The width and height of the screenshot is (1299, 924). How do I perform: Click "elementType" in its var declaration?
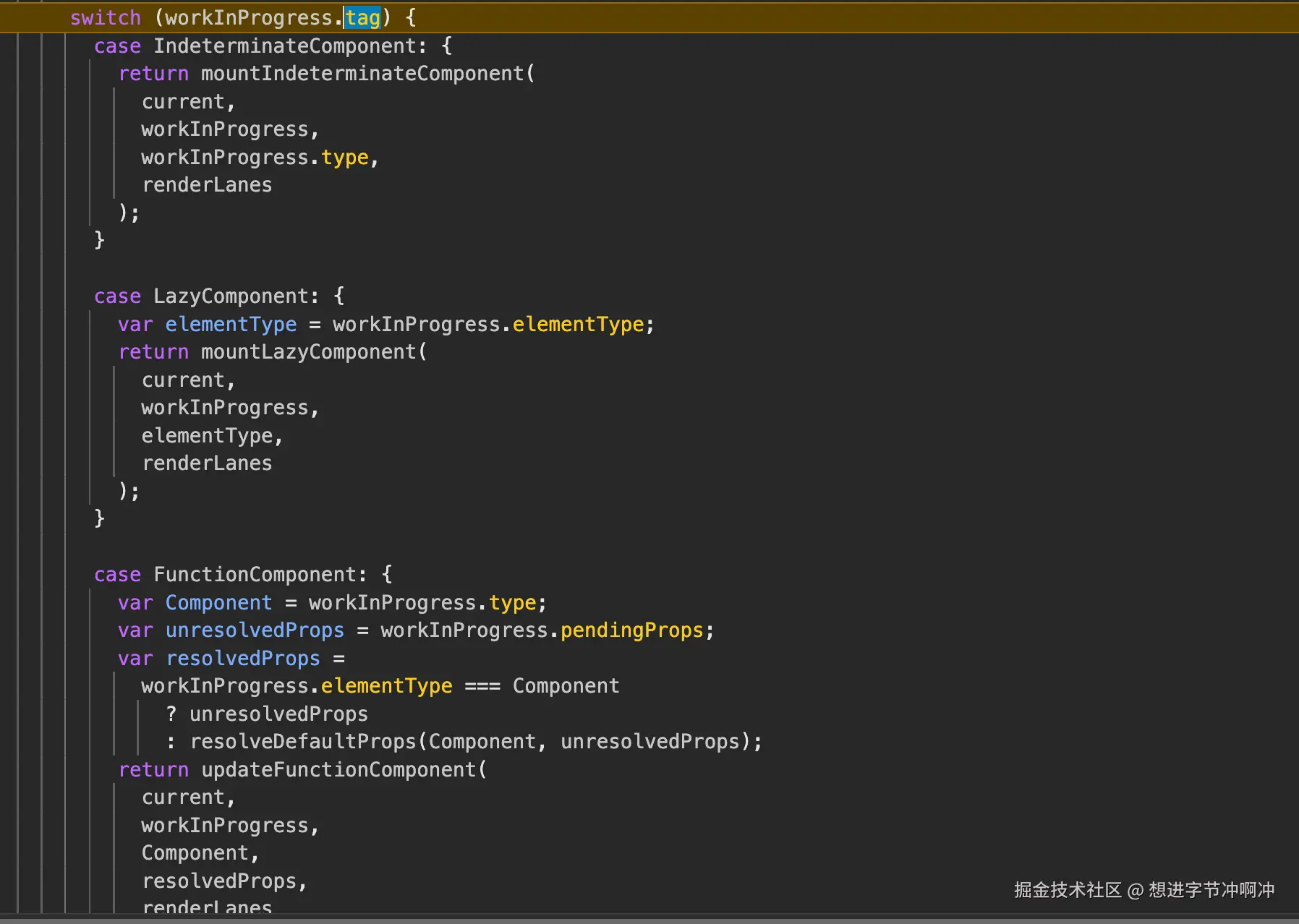click(231, 324)
